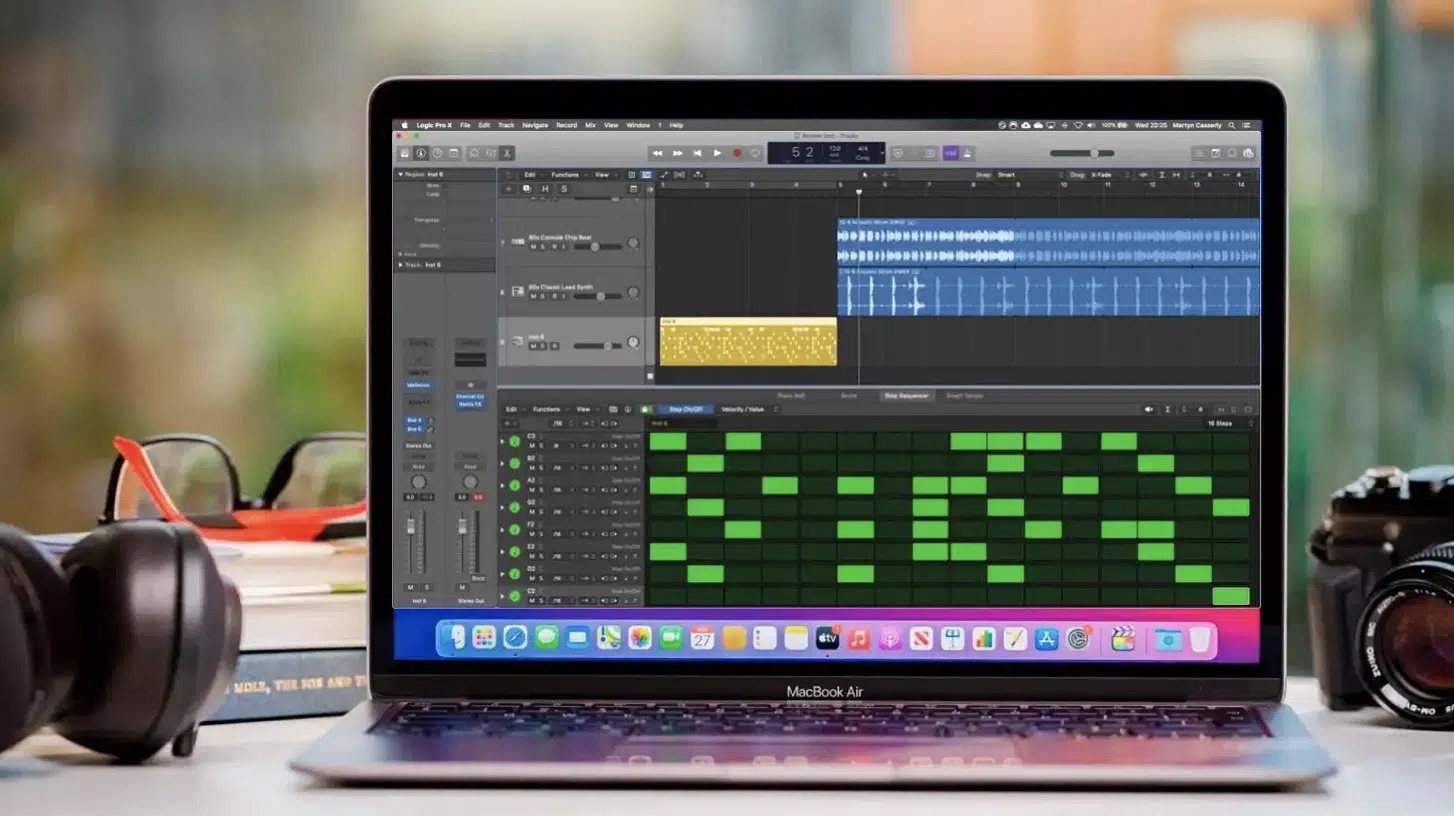The width and height of the screenshot is (1454, 816).
Task: Switch to the Piano Roll tab
Action: 791,396
